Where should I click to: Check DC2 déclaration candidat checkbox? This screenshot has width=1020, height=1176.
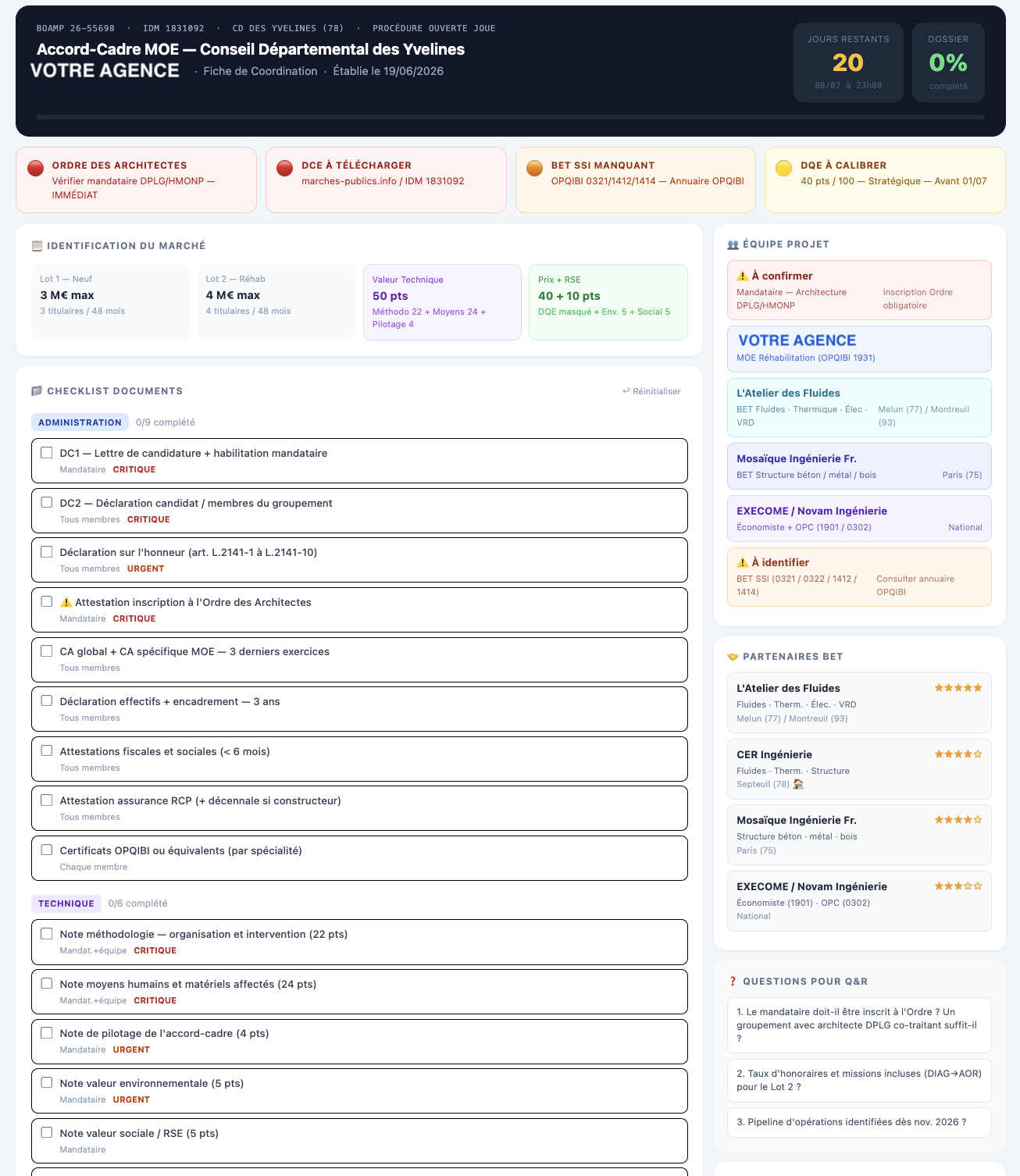(47, 503)
